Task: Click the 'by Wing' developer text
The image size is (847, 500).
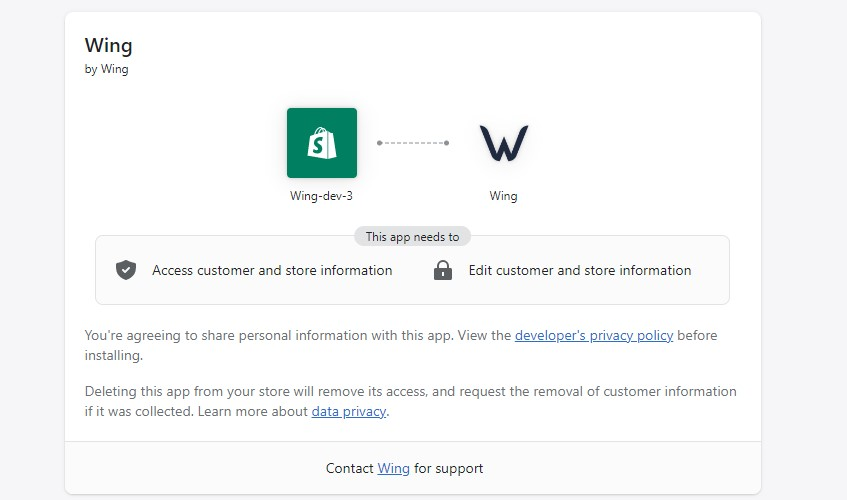Action: click(106, 69)
